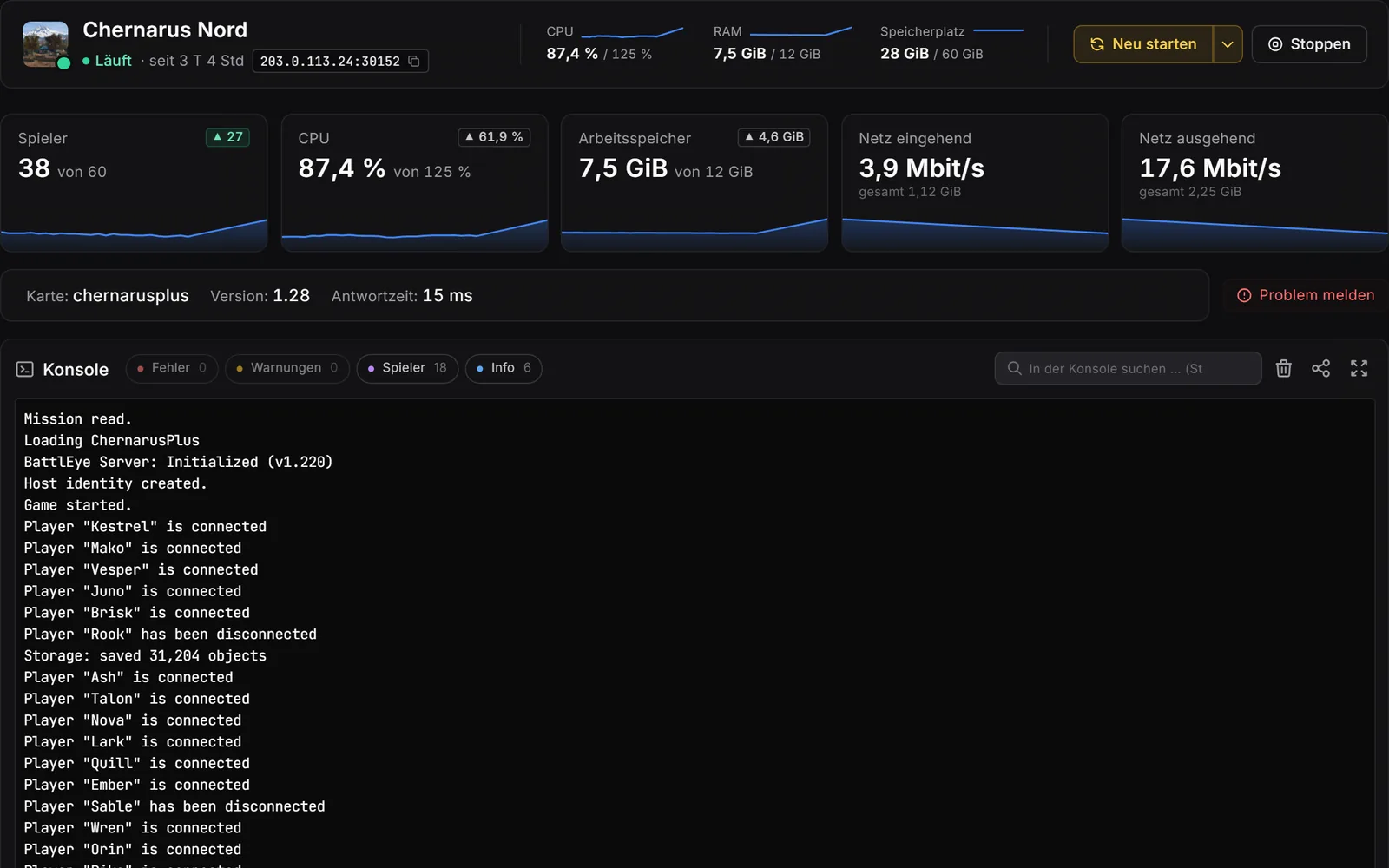Viewport: 1389px width, 868px height.
Task: Click the header RAM mini chart
Action: pyautogui.click(x=800, y=32)
